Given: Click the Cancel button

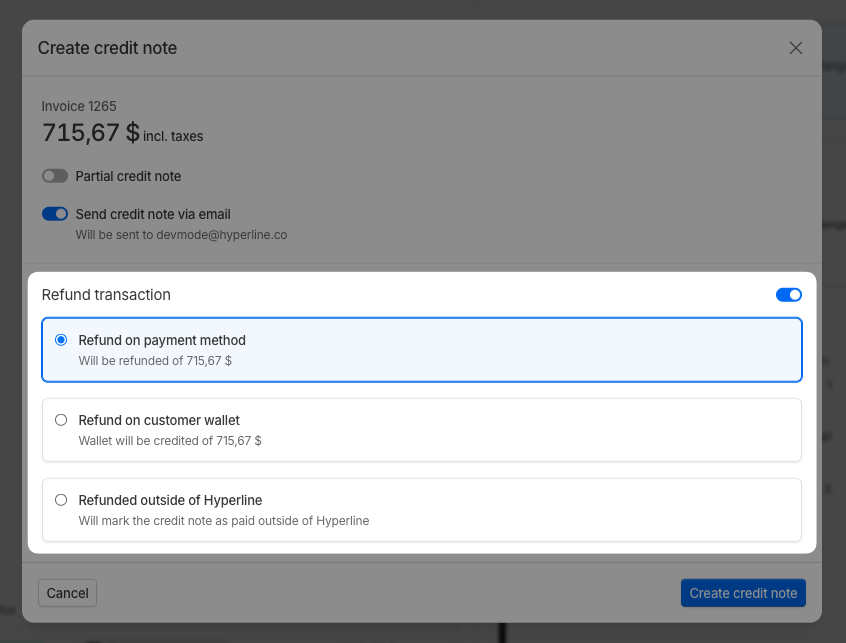Looking at the screenshot, I should [x=67, y=592].
